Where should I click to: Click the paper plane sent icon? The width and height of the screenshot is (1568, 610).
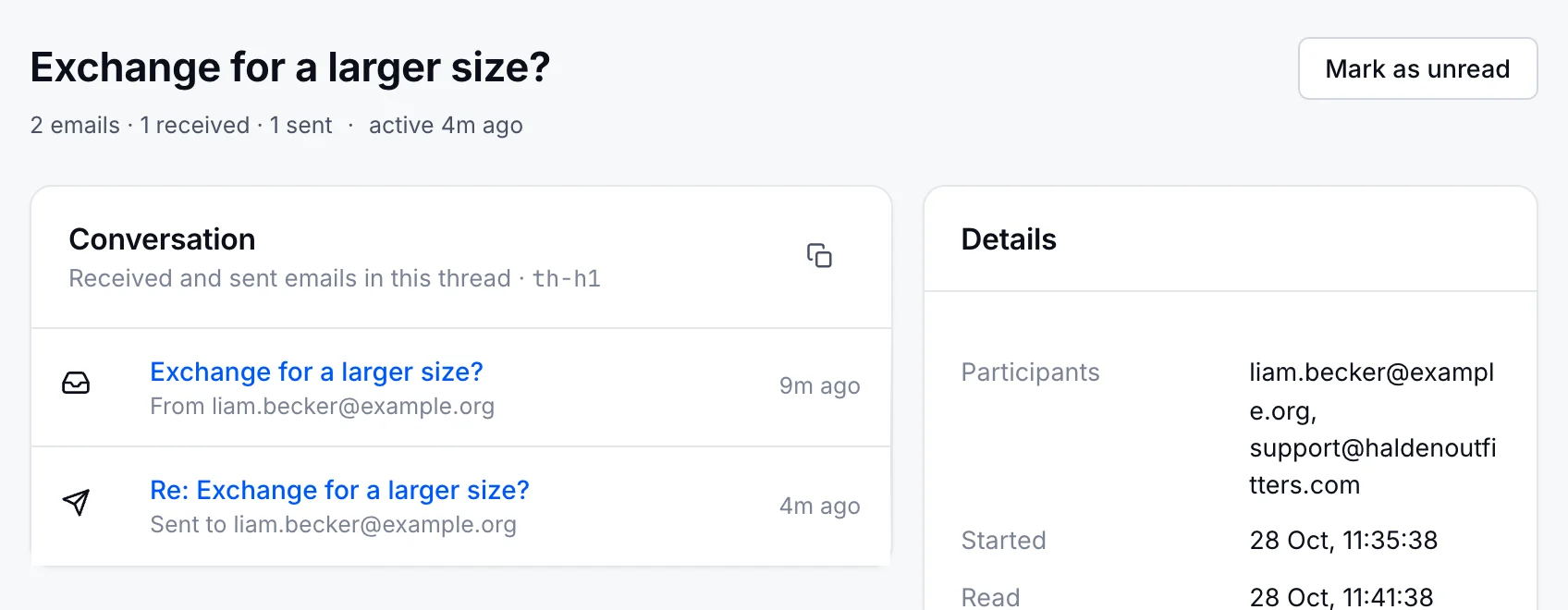(76, 502)
